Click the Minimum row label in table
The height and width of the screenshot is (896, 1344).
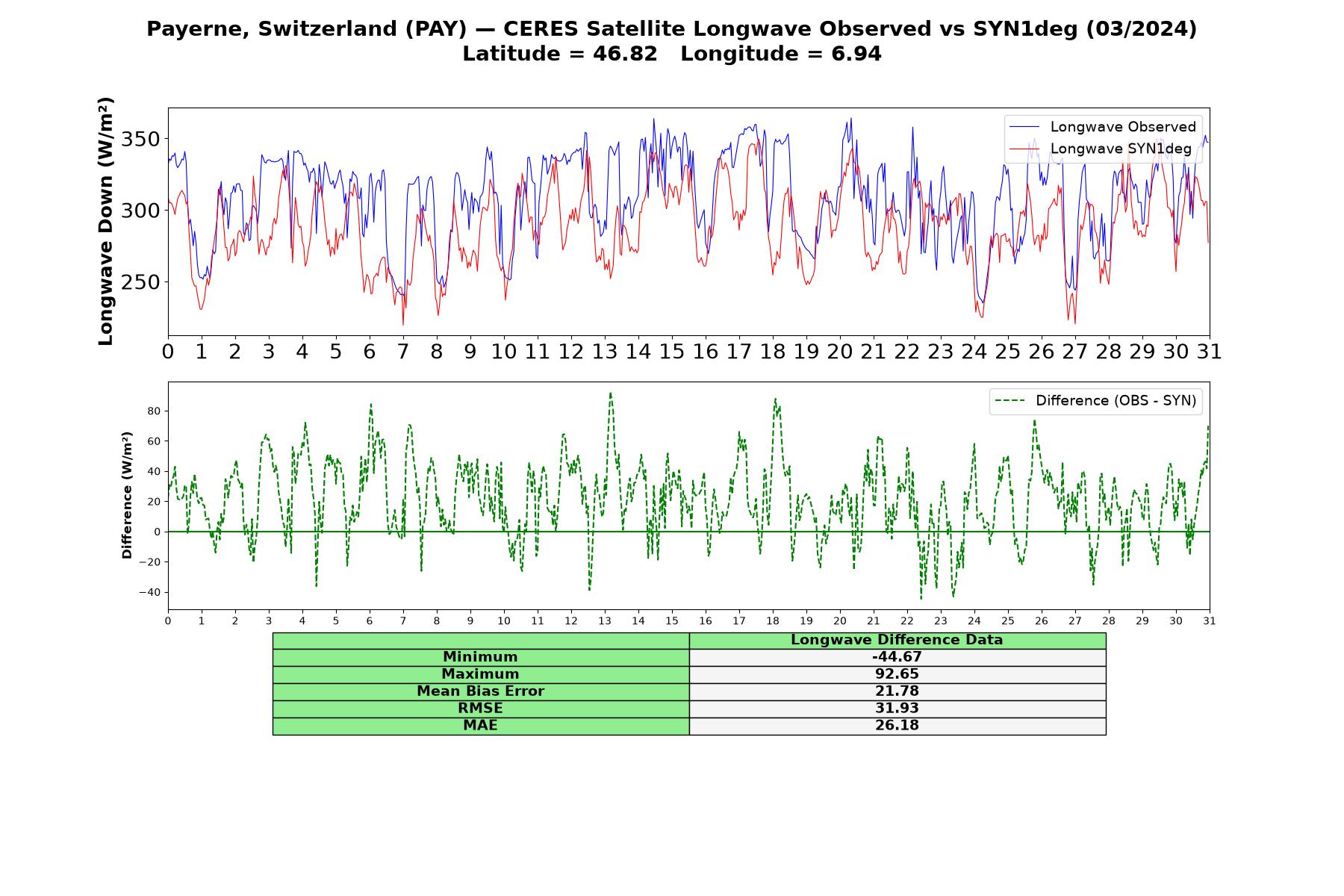point(481,657)
